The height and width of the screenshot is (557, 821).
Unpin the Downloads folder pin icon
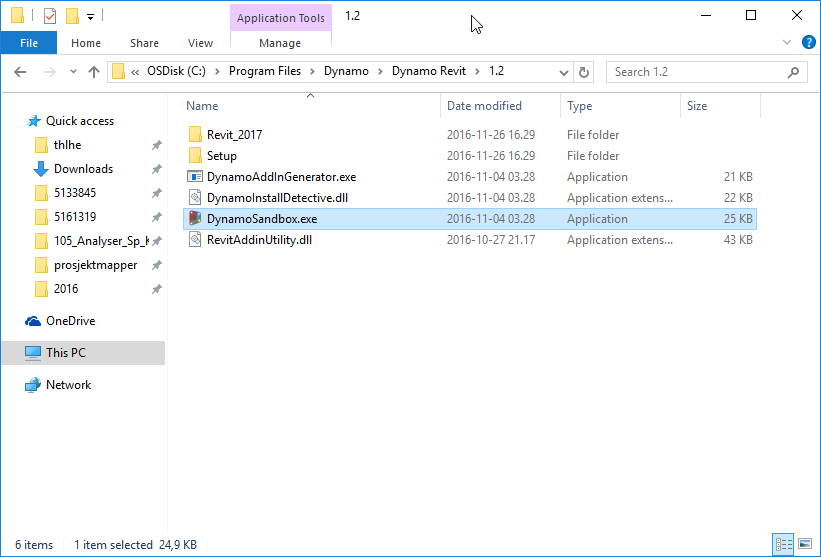[156, 169]
